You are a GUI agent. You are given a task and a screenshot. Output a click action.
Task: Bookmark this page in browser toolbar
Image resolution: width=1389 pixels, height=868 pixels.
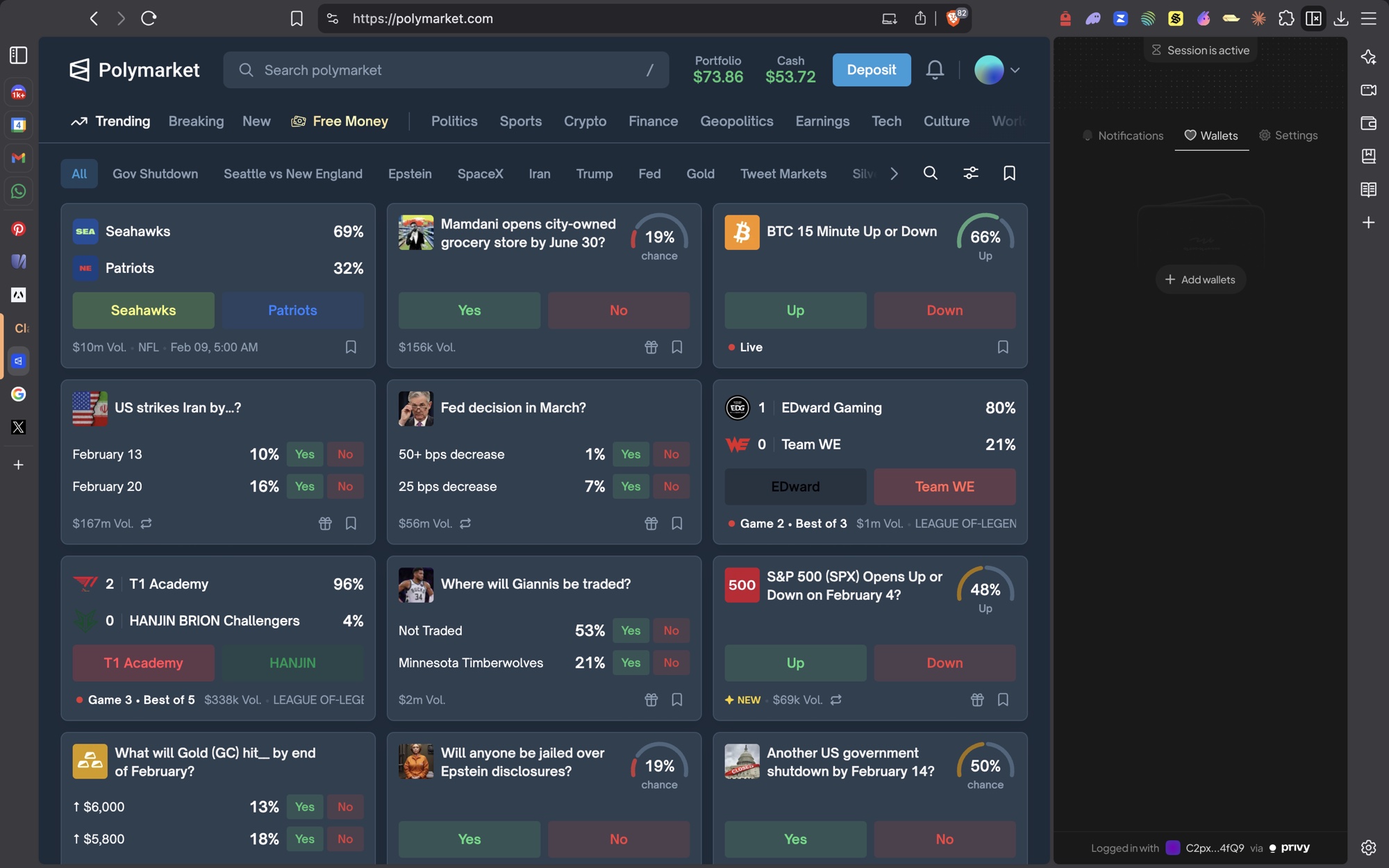(297, 18)
